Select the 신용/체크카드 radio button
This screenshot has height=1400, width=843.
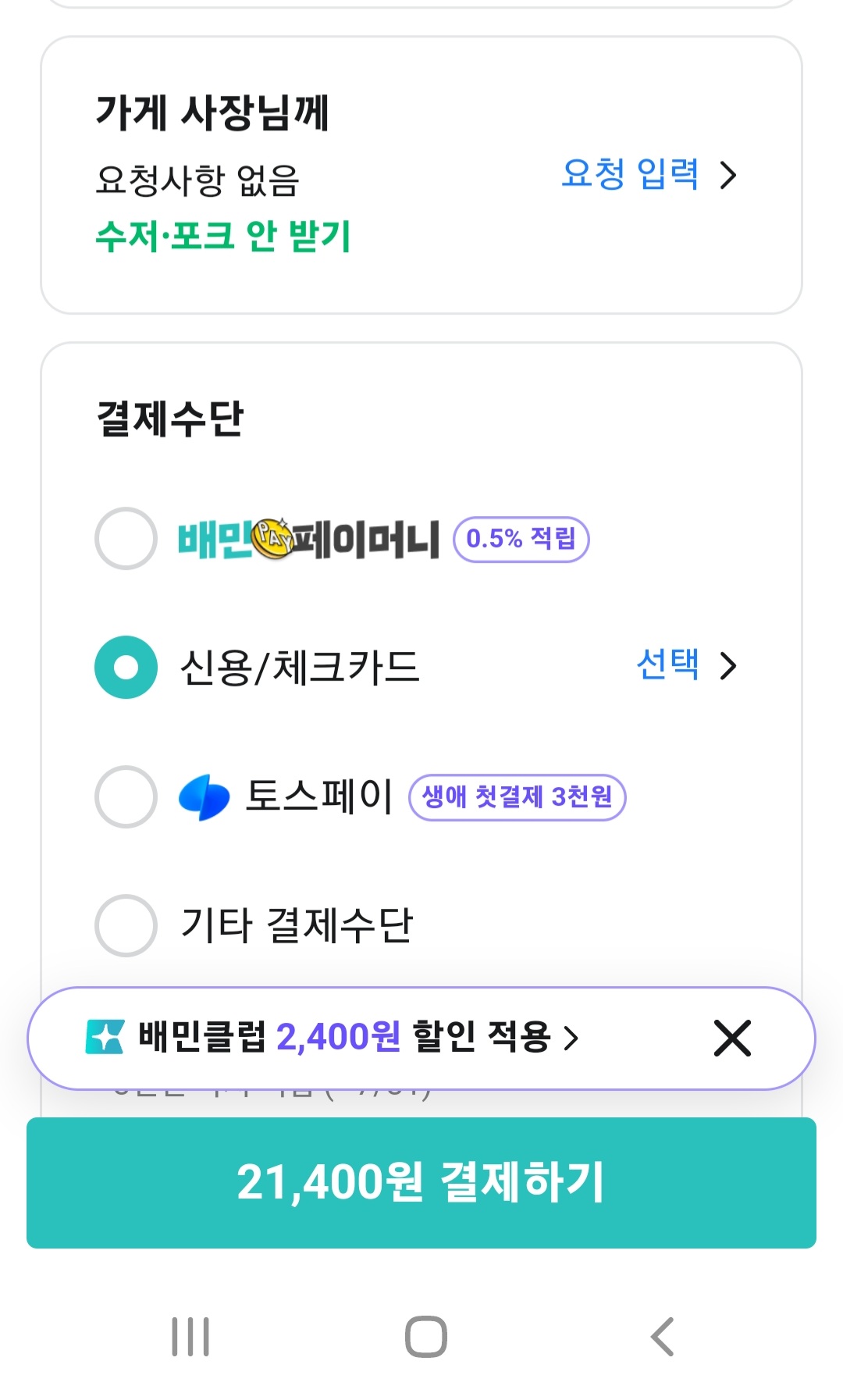[126, 667]
